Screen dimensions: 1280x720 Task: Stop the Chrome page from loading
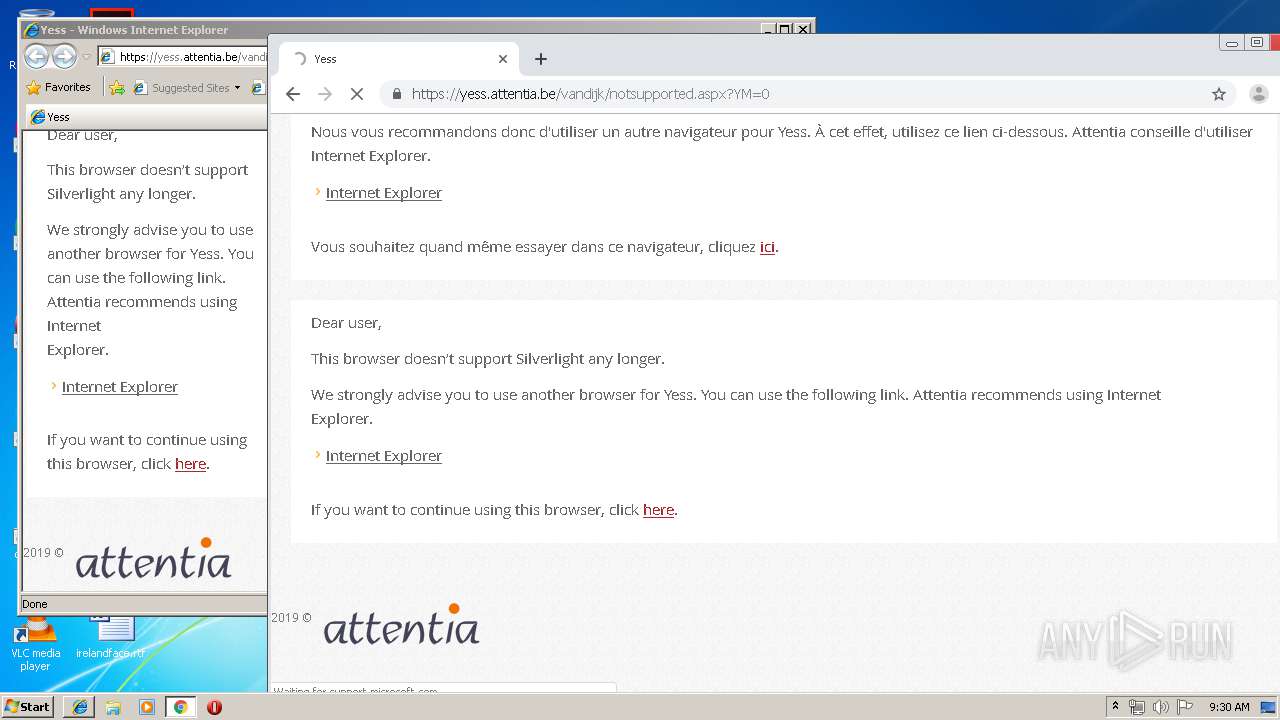(x=356, y=94)
